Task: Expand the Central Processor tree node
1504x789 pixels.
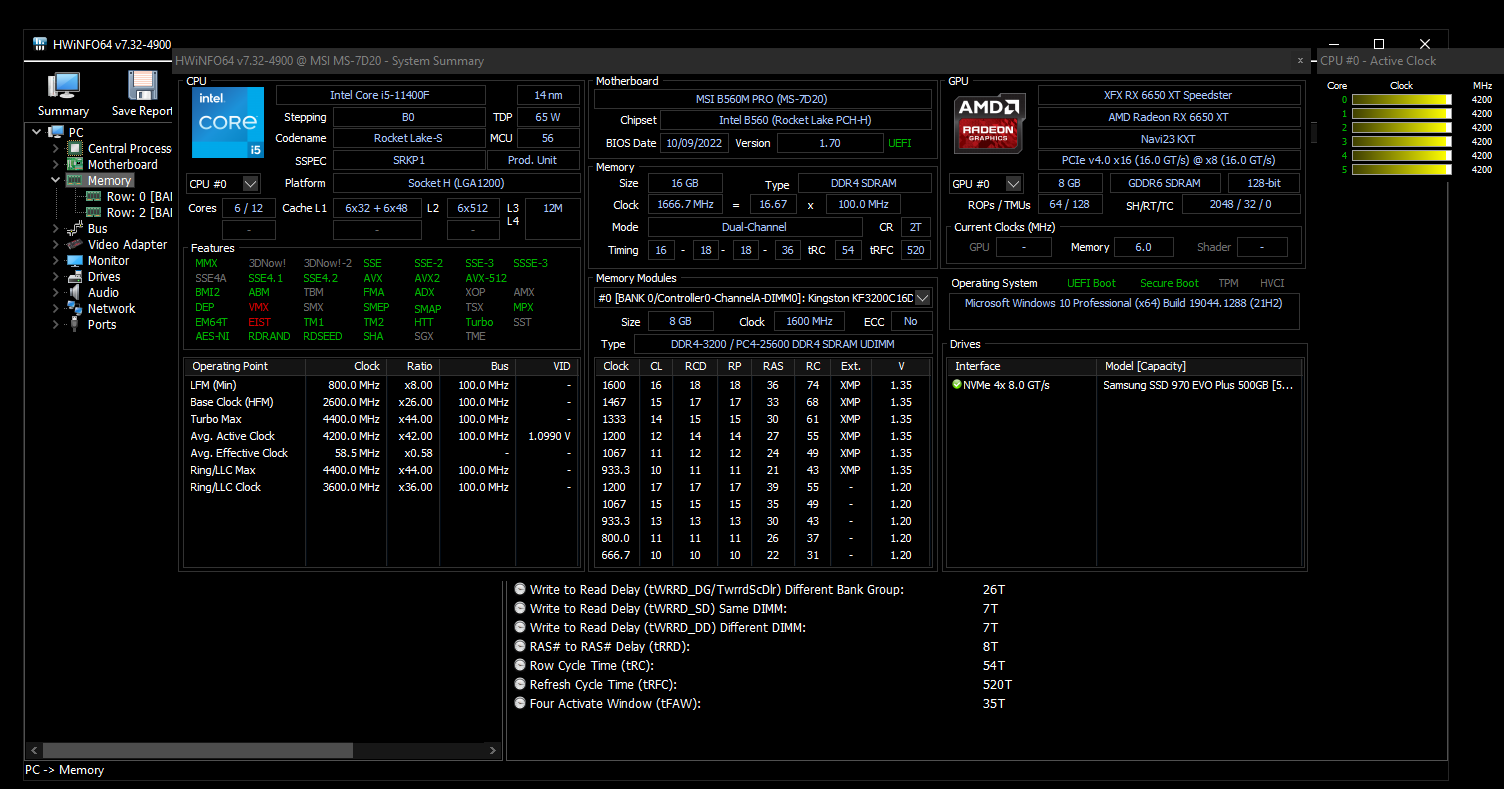Action: point(56,148)
